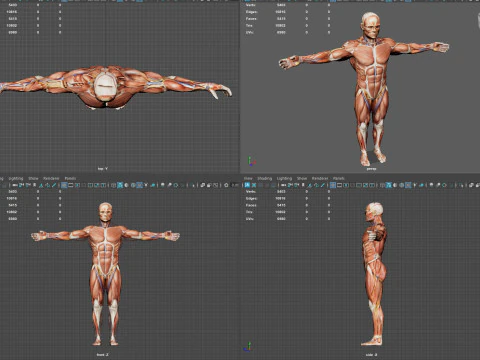
Task: Toggle X-ray mode in side view
Action: click(471, 185)
